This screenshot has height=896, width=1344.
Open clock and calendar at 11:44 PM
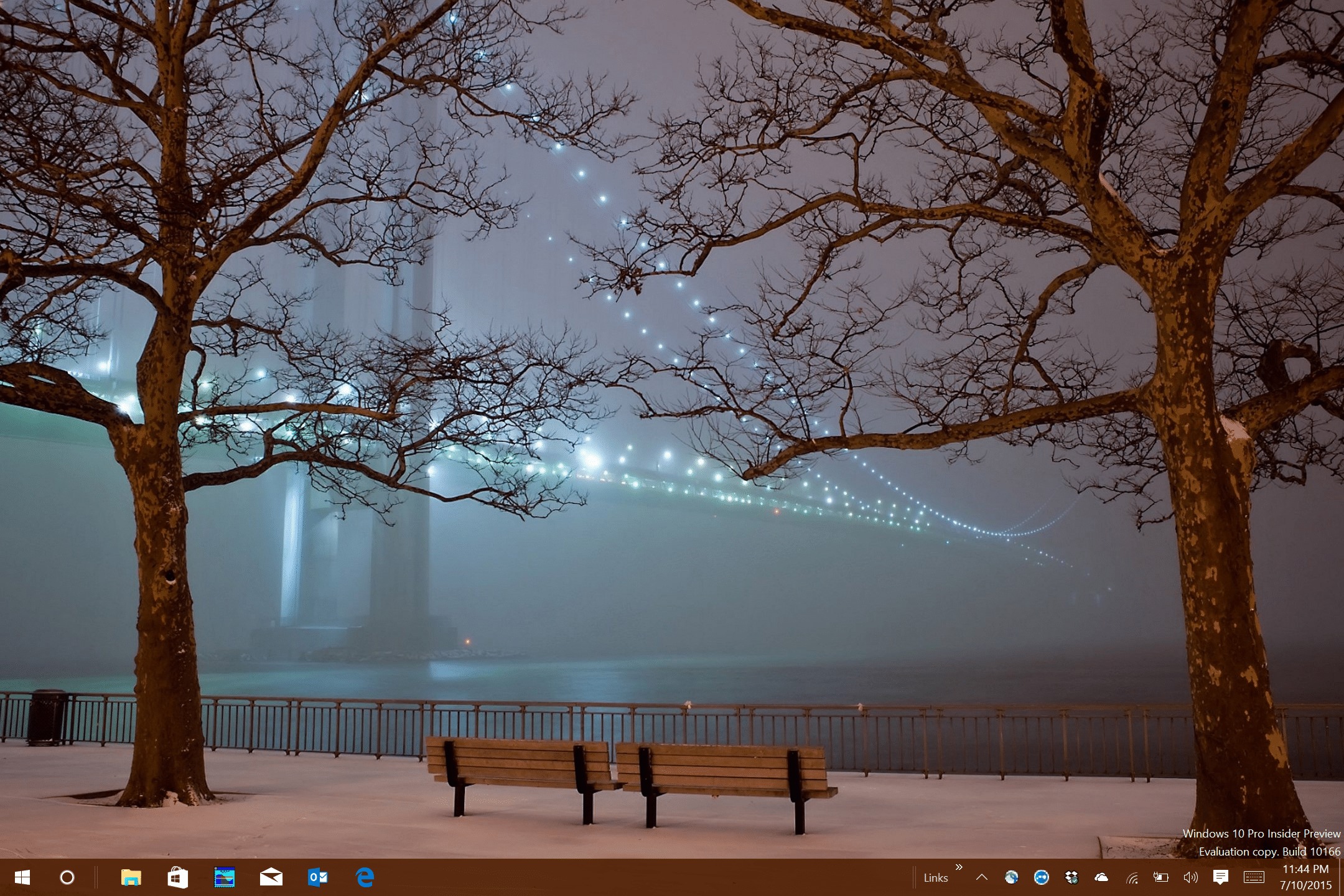coord(1305,877)
